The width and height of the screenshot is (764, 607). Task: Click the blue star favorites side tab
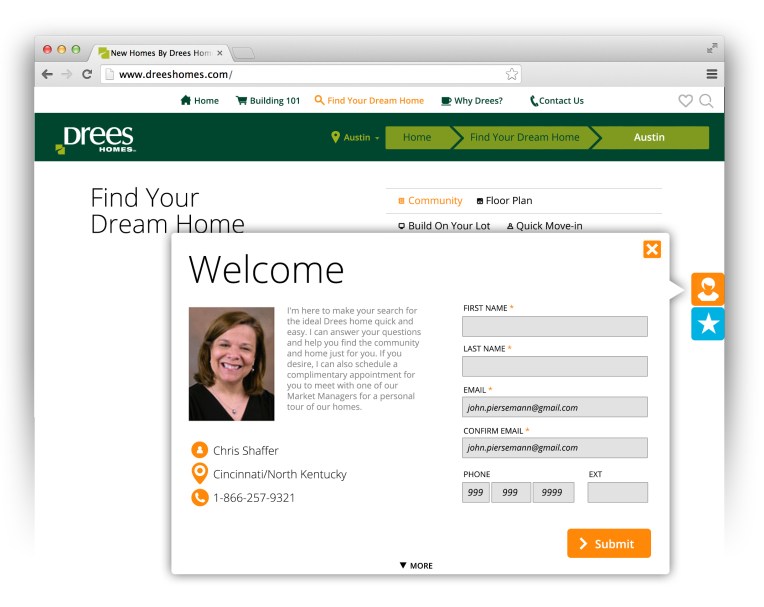tap(707, 324)
